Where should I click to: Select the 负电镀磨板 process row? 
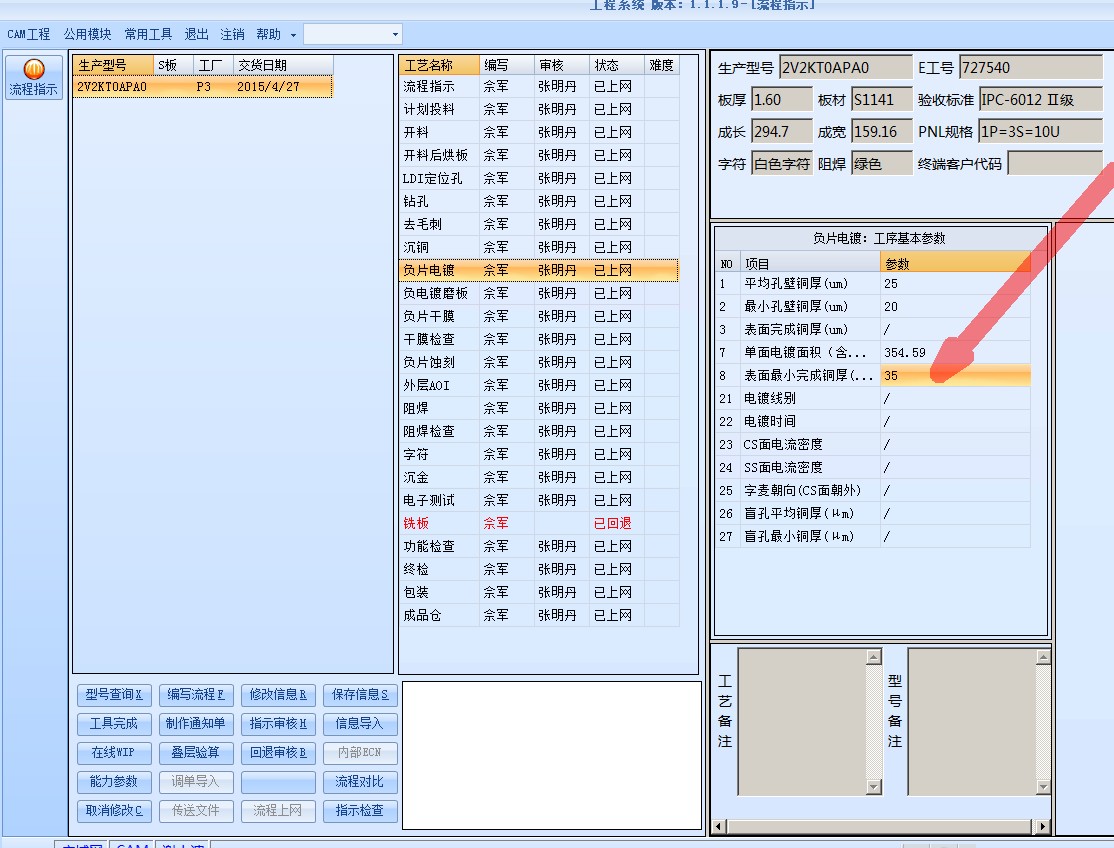tap(539, 293)
